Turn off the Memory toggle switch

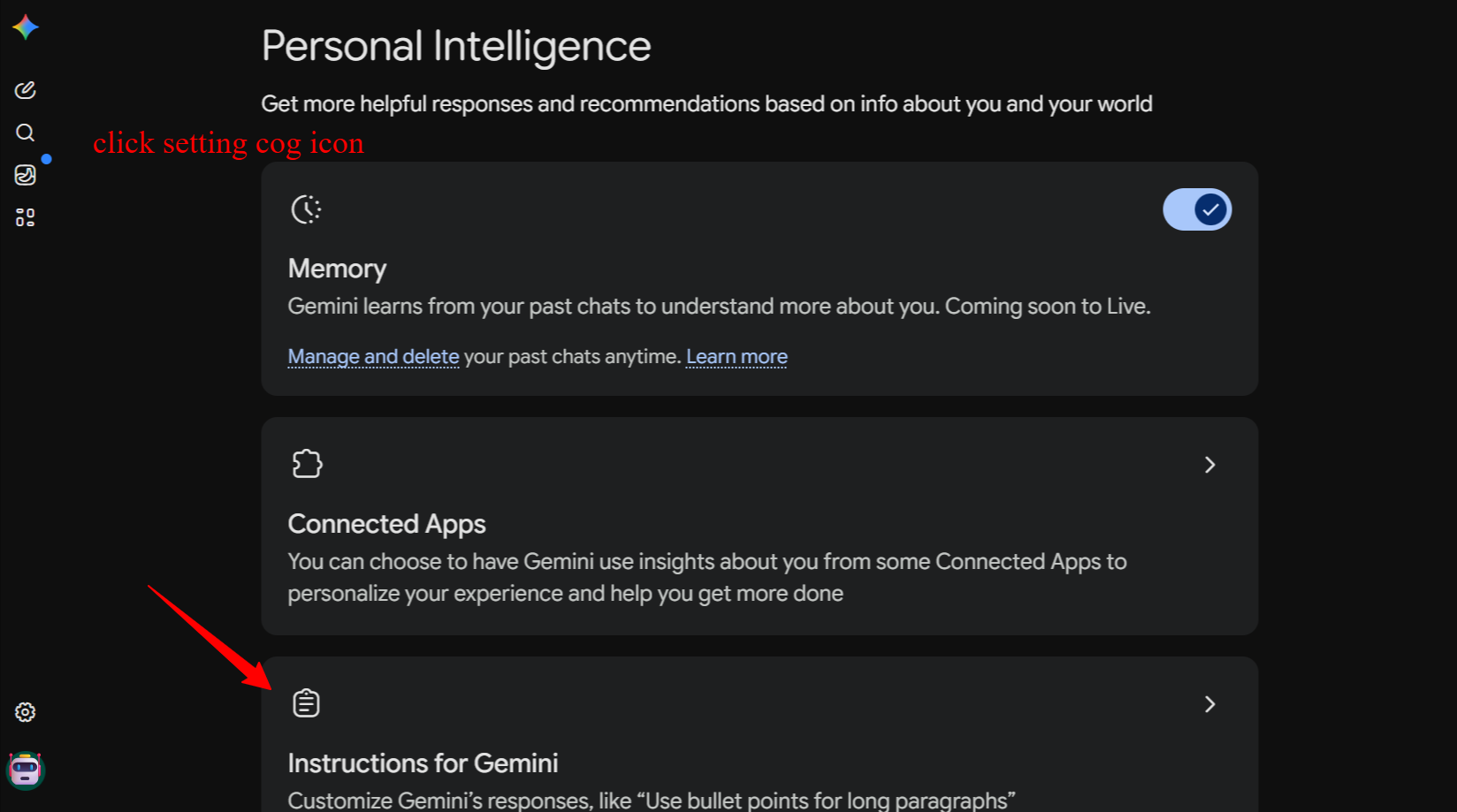click(1197, 209)
